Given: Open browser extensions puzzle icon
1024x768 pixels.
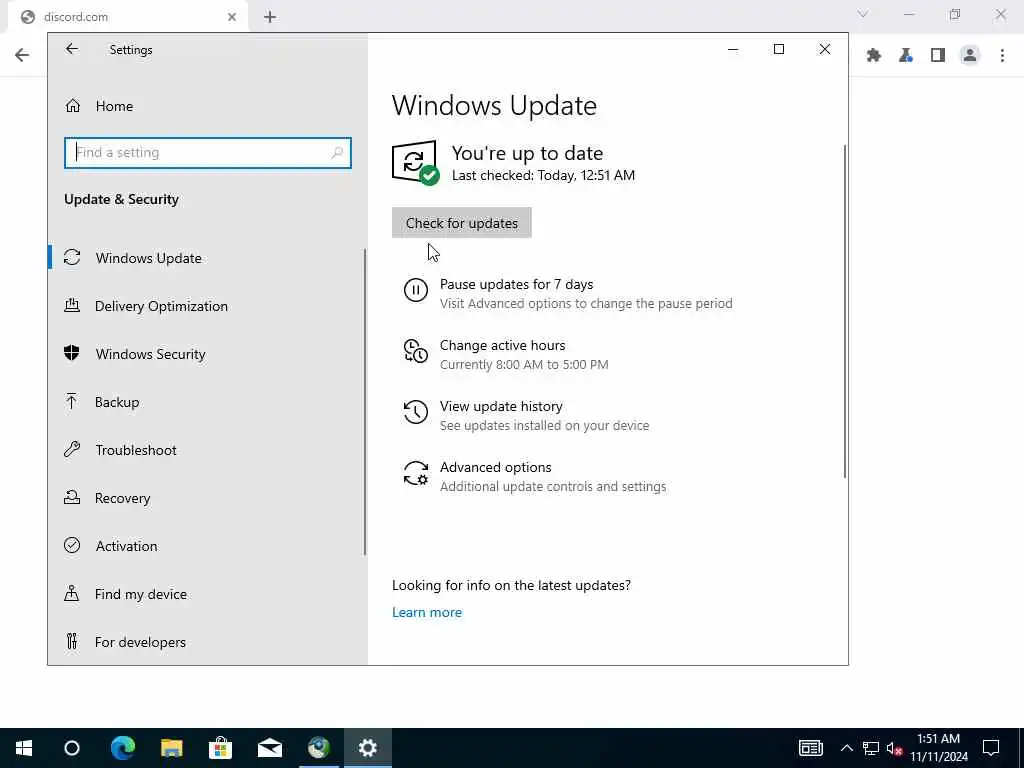Looking at the screenshot, I should pos(874,56).
